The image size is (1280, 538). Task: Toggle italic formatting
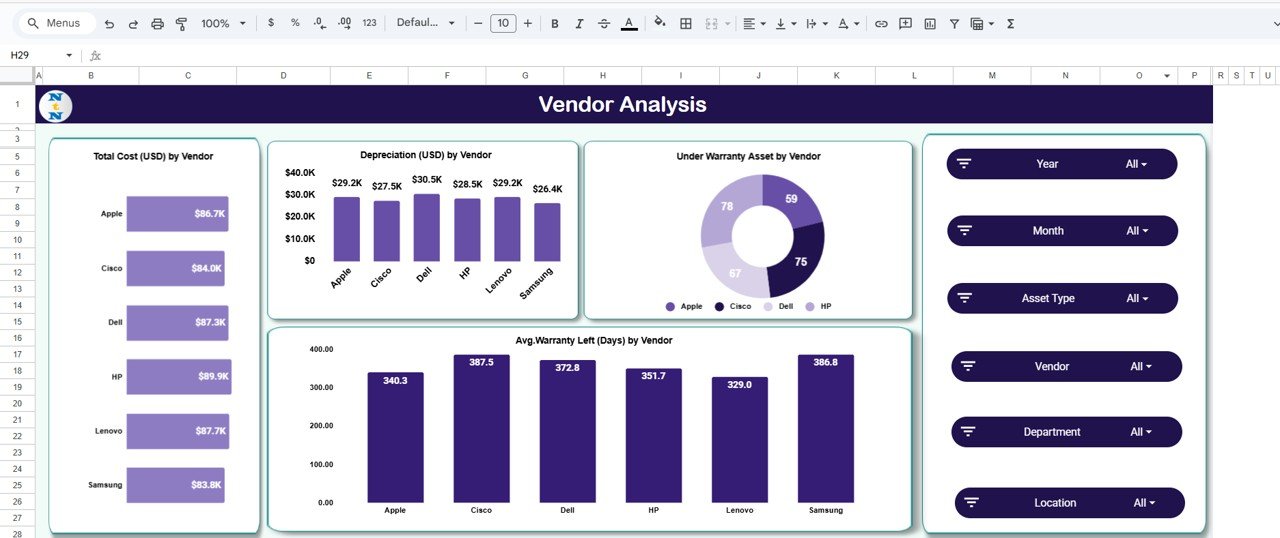point(579,23)
